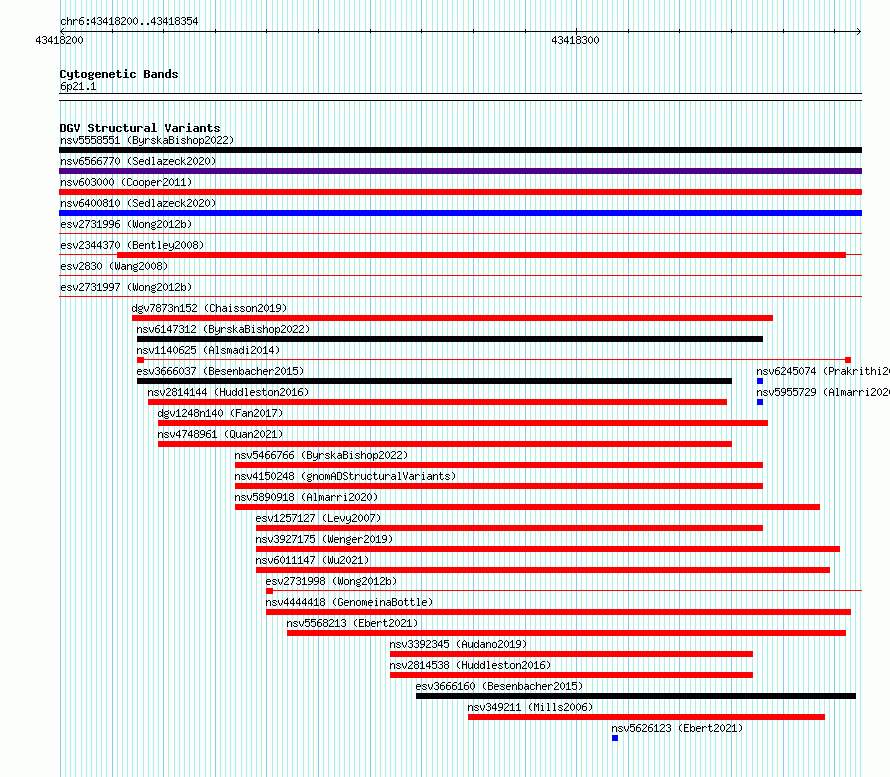Open nsv5626123 (Ebert2021) label

click(677, 728)
